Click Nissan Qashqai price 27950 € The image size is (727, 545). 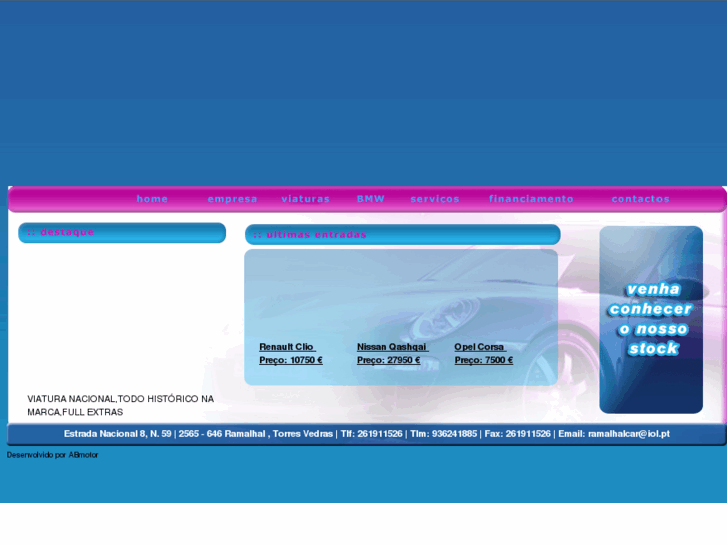(x=389, y=360)
